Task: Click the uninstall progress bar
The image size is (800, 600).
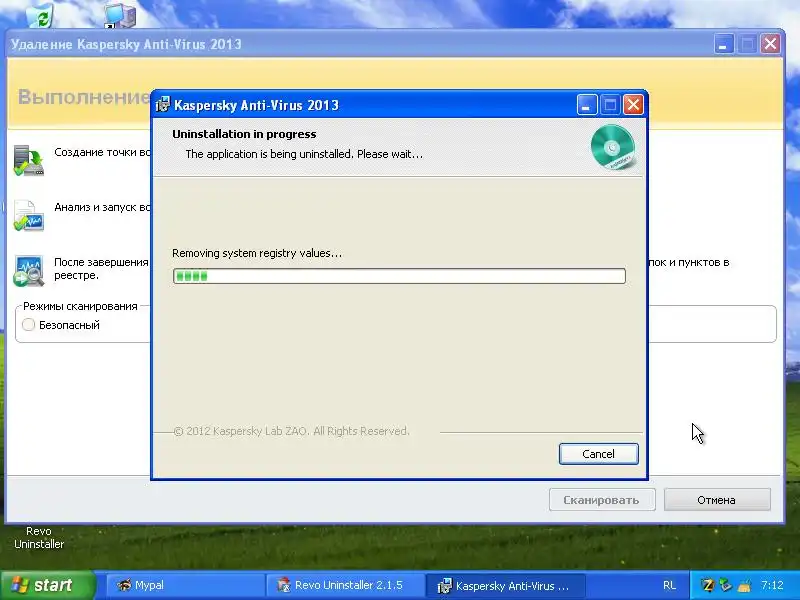Action: pyautogui.click(x=399, y=276)
